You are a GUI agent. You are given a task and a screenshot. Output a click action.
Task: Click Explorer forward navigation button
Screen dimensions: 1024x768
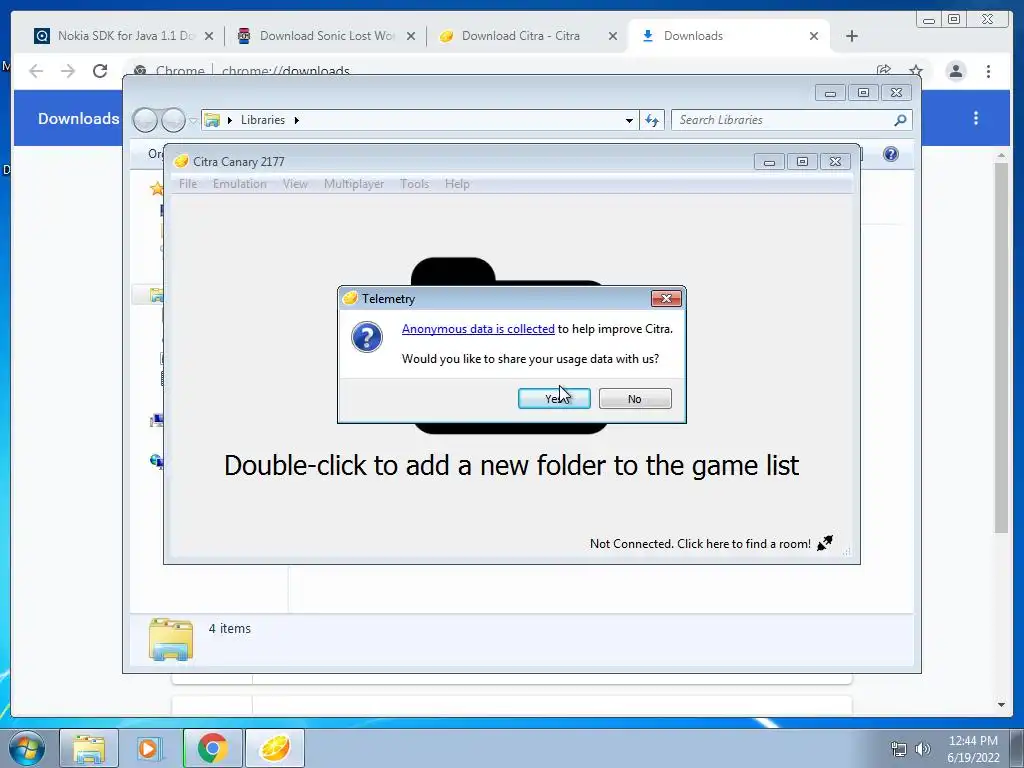(173, 120)
